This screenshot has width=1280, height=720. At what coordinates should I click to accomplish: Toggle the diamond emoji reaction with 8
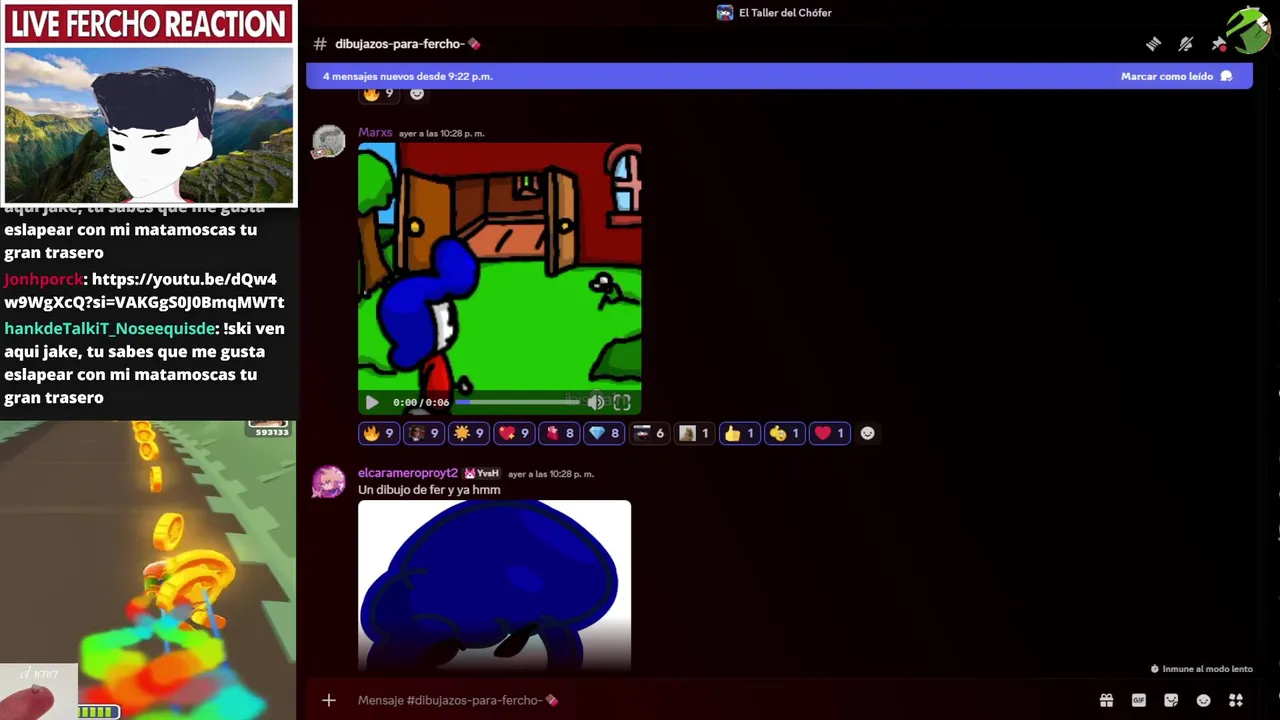tap(604, 433)
